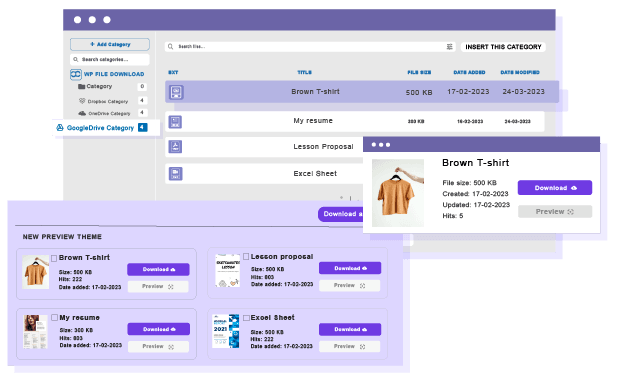The height and width of the screenshot is (379, 630).
Task: Sort by the TITLE column header
Action: pos(305,72)
